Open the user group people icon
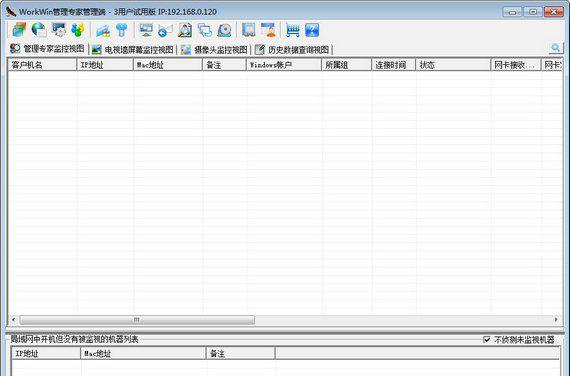The height and width of the screenshot is (376, 570). coord(77,30)
